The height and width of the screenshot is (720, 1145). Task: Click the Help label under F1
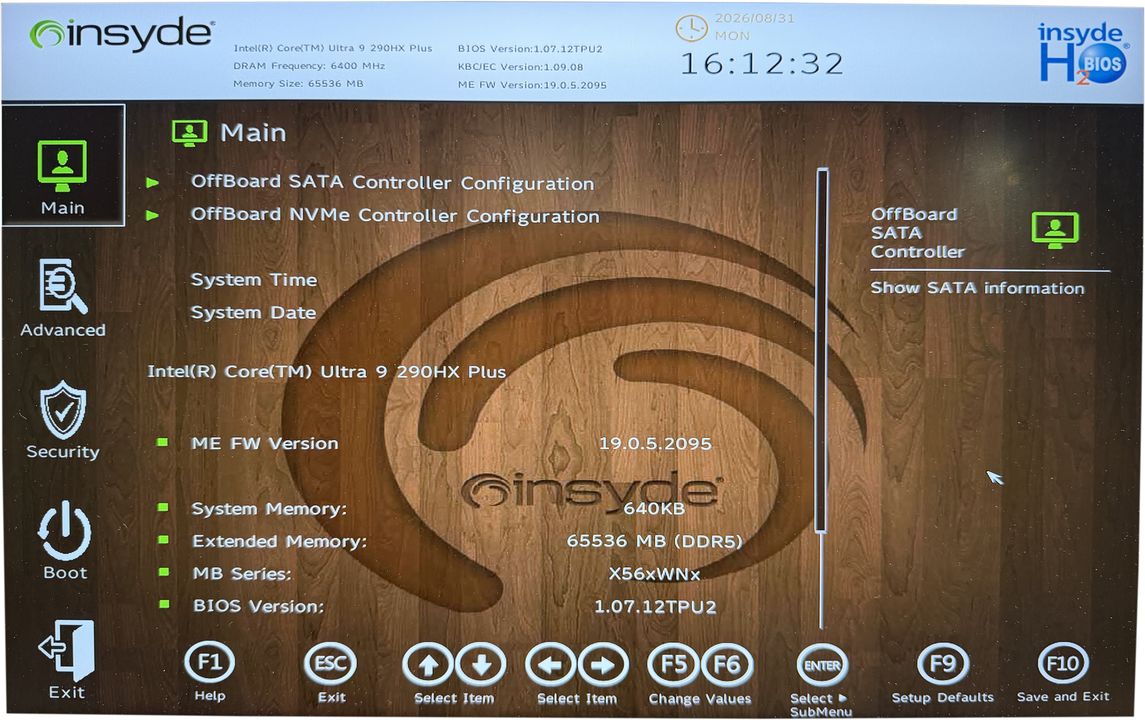pyautogui.click(x=210, y=696)
